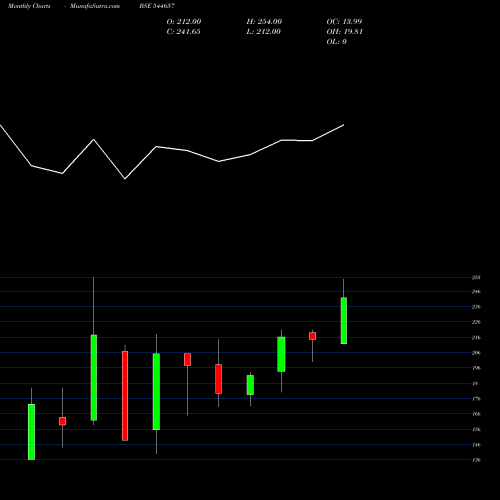Image resolution: width=500 pixels, height=500 pixels.
Task: Click the low value 'L: 212.00'
Action: click(263, 31)
